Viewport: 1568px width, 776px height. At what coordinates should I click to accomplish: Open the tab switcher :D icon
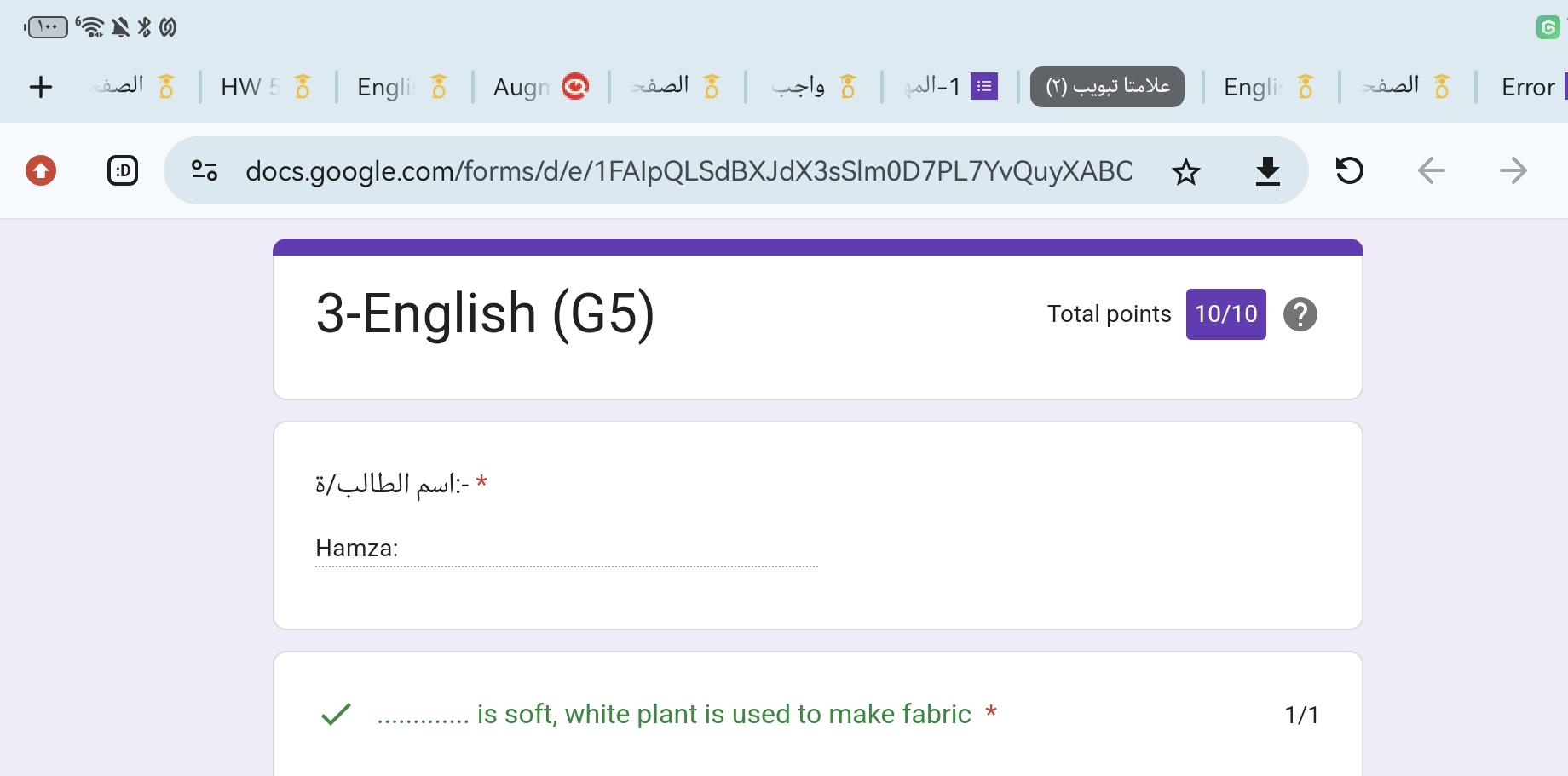(x=123, y=170)
